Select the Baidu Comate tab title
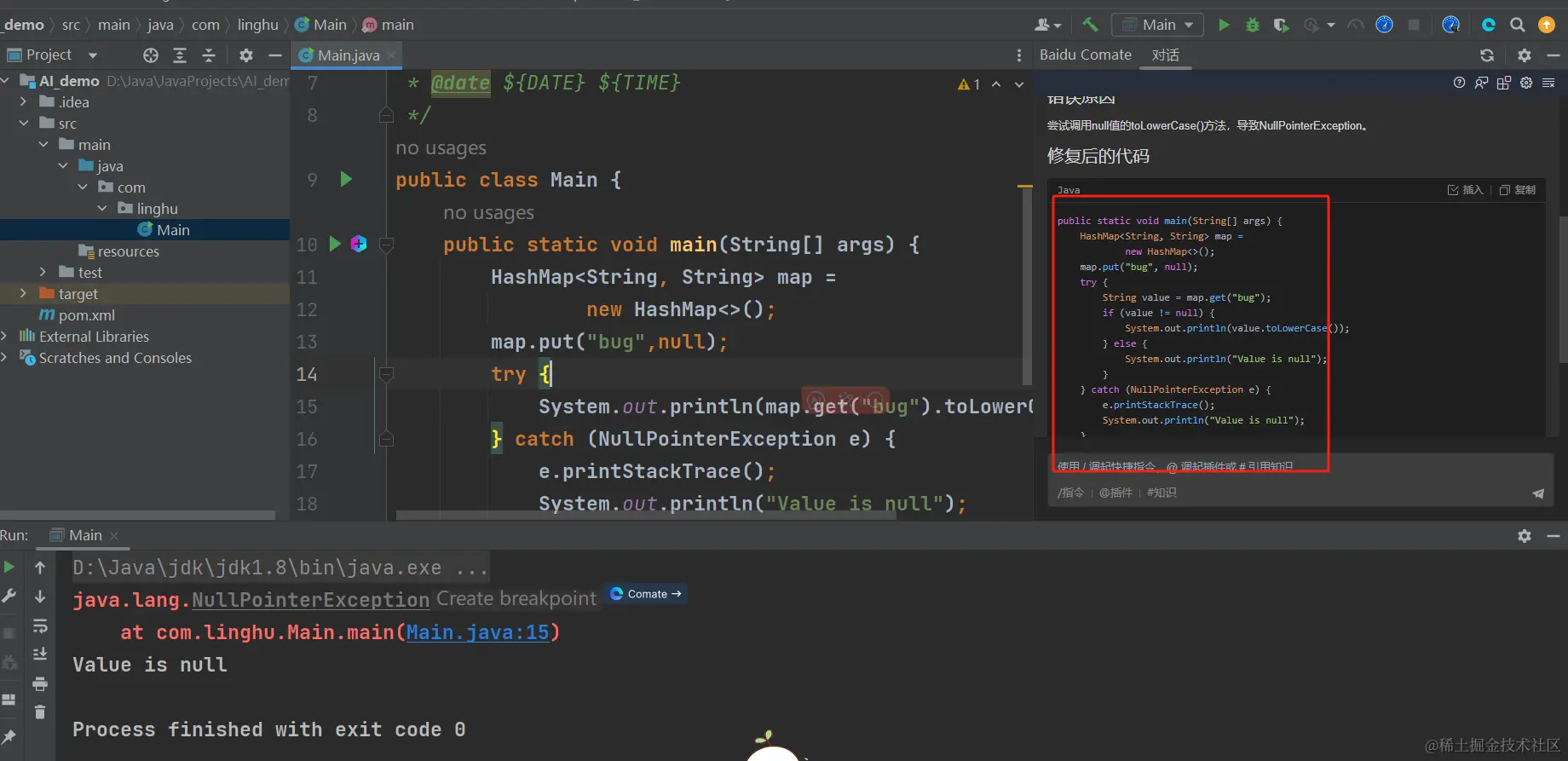Screen dimensions: 1568x761 click(x=1086, y=55)
